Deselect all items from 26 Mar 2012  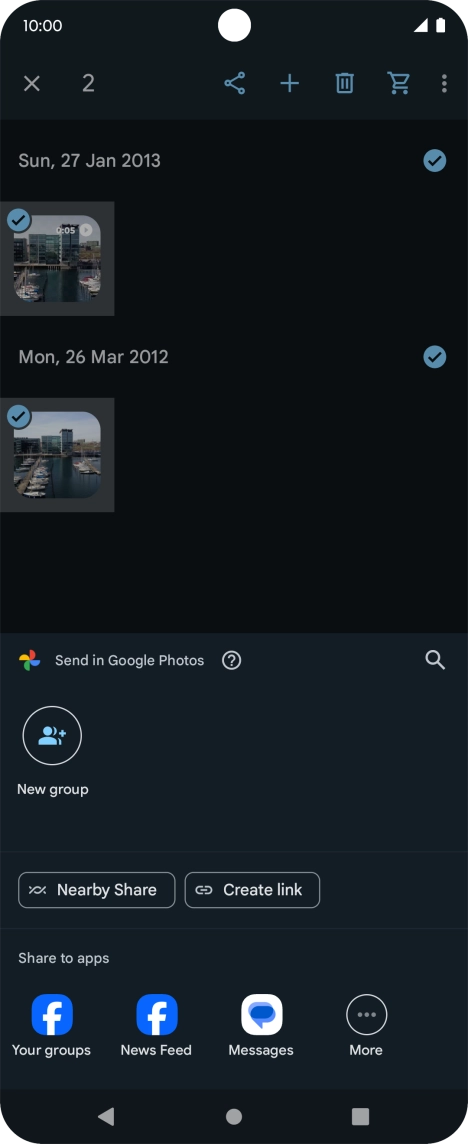point(434,357)
